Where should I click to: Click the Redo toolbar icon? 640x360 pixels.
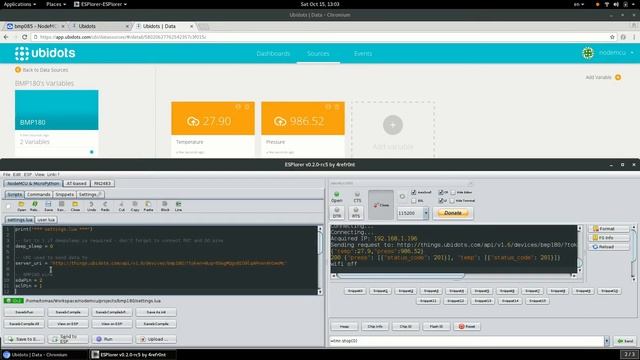105,206
